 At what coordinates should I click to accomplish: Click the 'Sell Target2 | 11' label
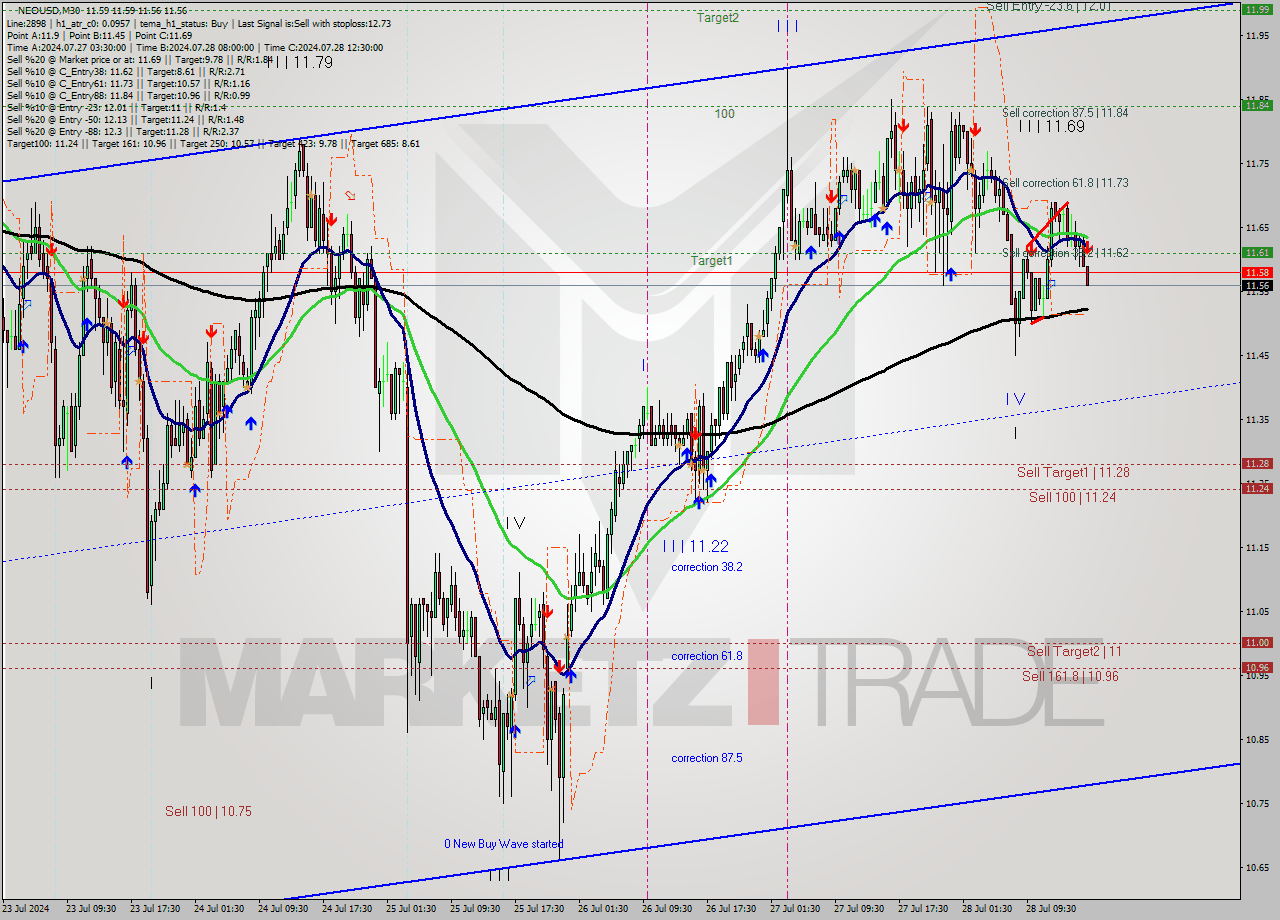1074,651
